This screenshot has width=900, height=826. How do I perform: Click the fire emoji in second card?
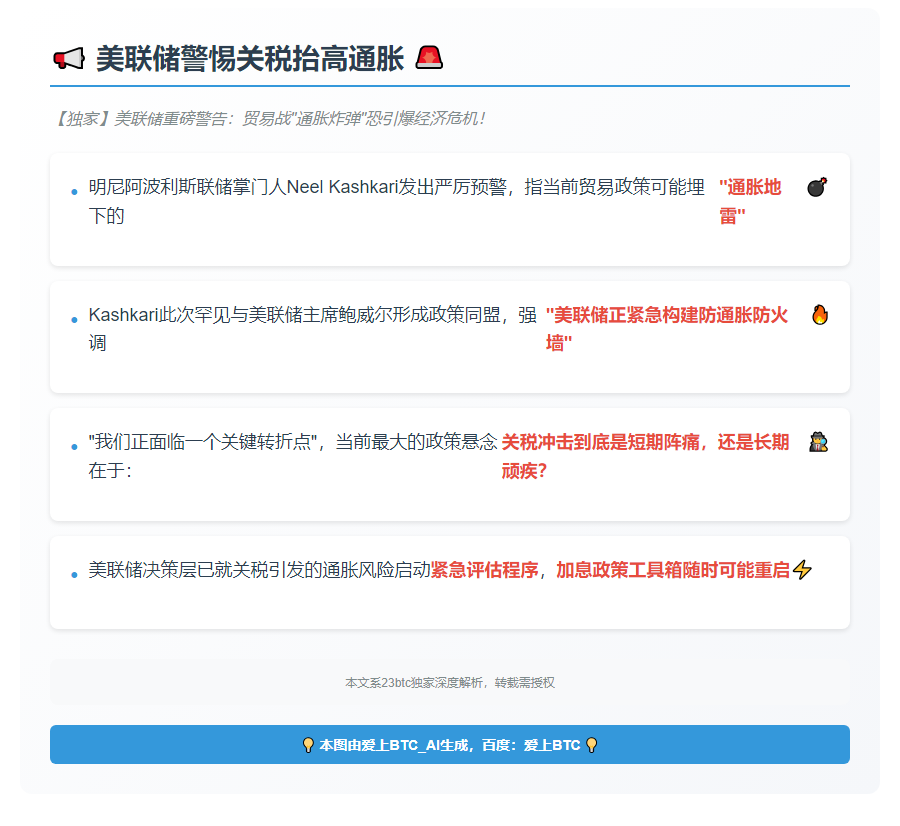point(820,315)
